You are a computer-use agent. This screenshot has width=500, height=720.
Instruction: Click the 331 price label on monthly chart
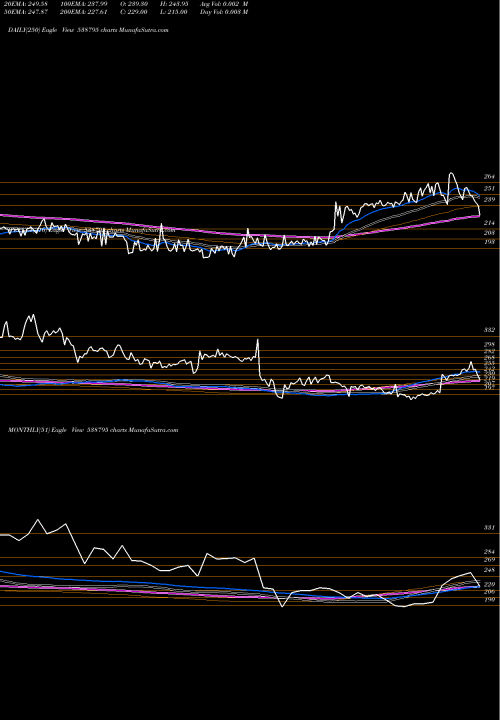click(x=489, y=528)
